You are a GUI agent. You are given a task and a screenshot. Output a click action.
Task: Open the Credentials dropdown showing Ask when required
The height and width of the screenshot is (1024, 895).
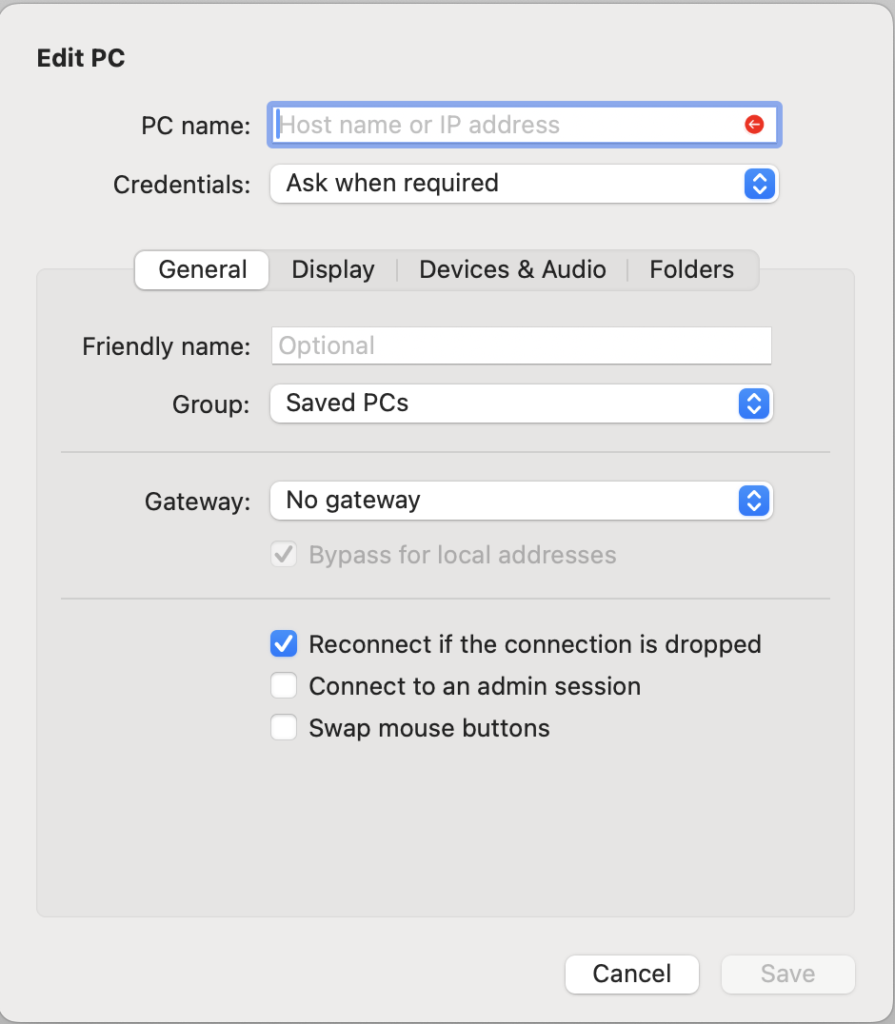(x=524, y=184)
